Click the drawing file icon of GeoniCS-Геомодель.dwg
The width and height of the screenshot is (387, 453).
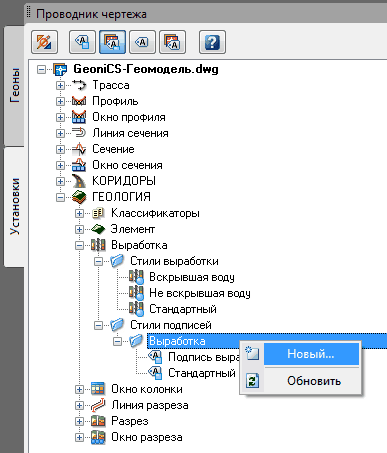click(x=60, y=69)
